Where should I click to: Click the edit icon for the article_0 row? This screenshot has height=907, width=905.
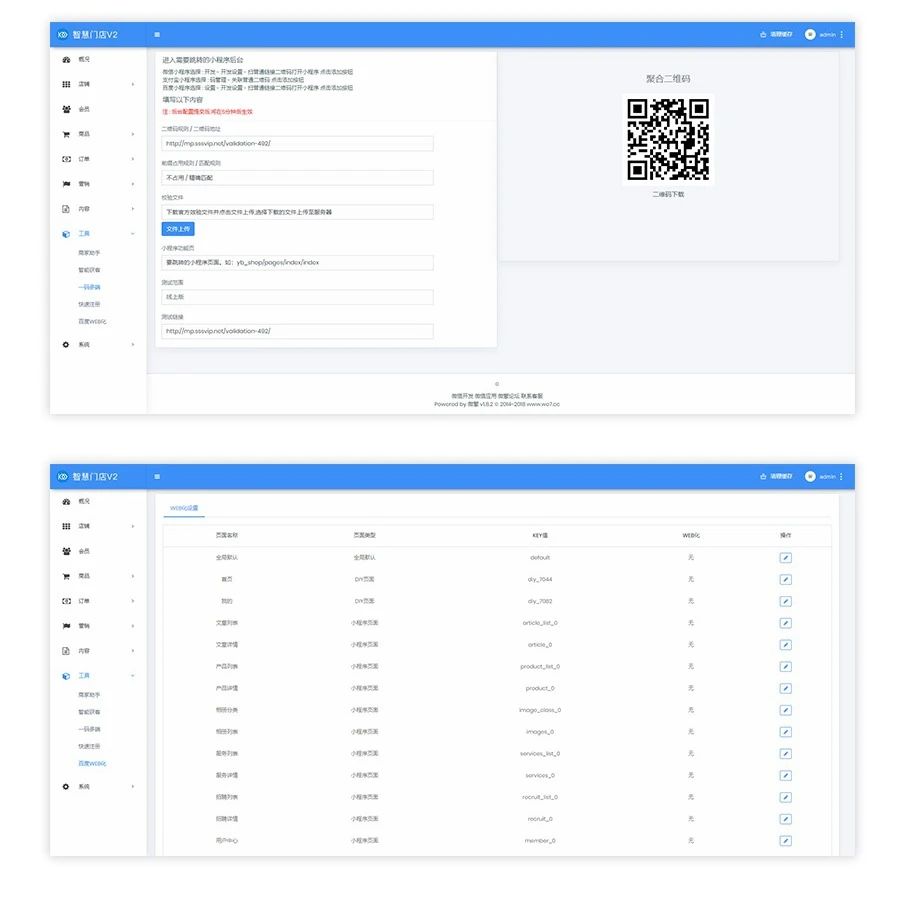[x=785, y=645]
